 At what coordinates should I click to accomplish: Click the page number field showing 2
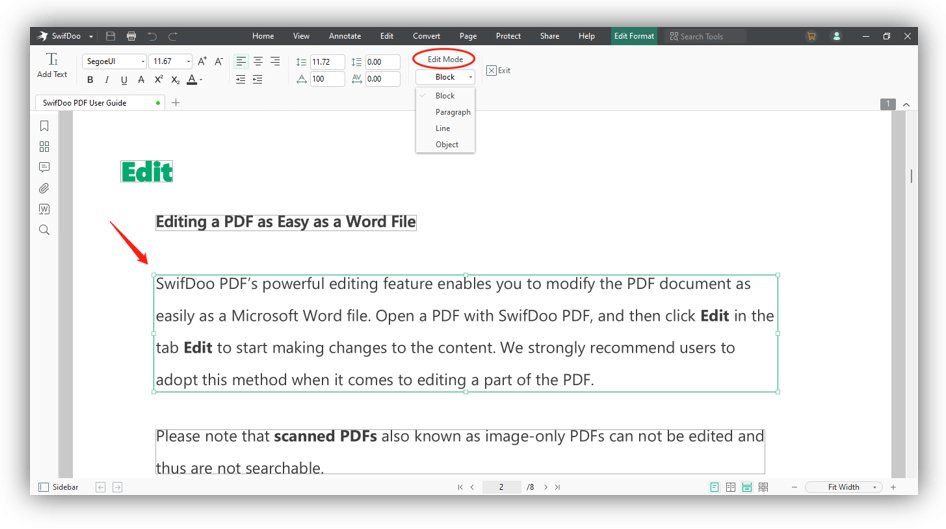pyautogui.click(x=501, y=487)
